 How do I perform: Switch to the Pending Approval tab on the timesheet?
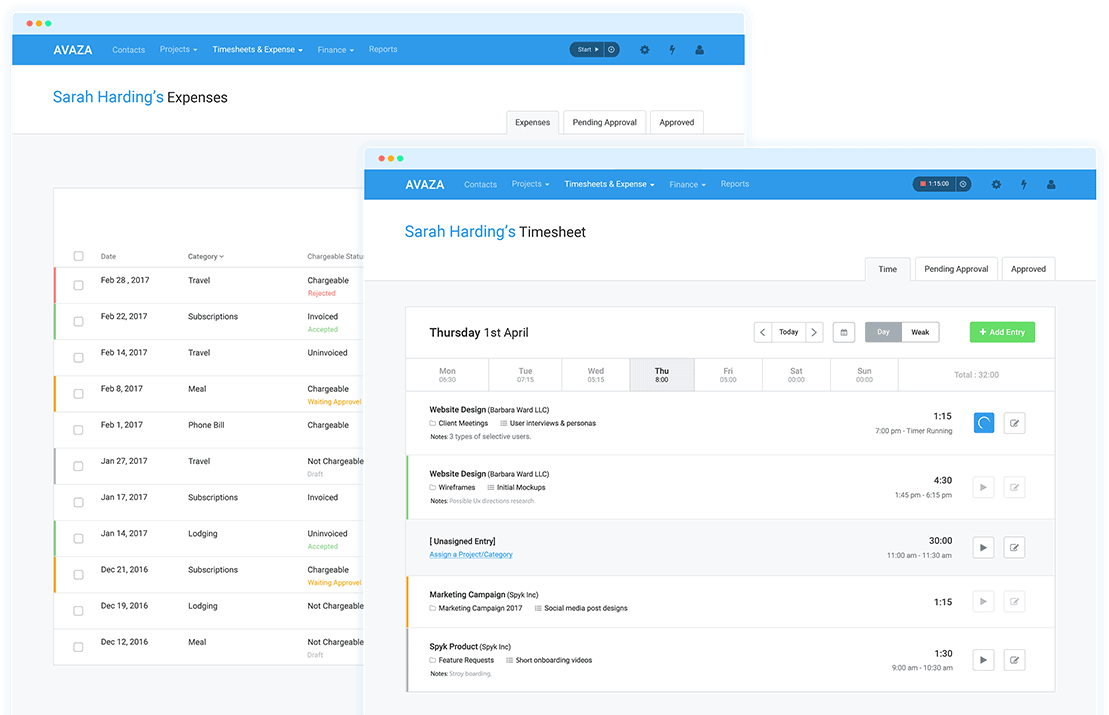[955, 268]
